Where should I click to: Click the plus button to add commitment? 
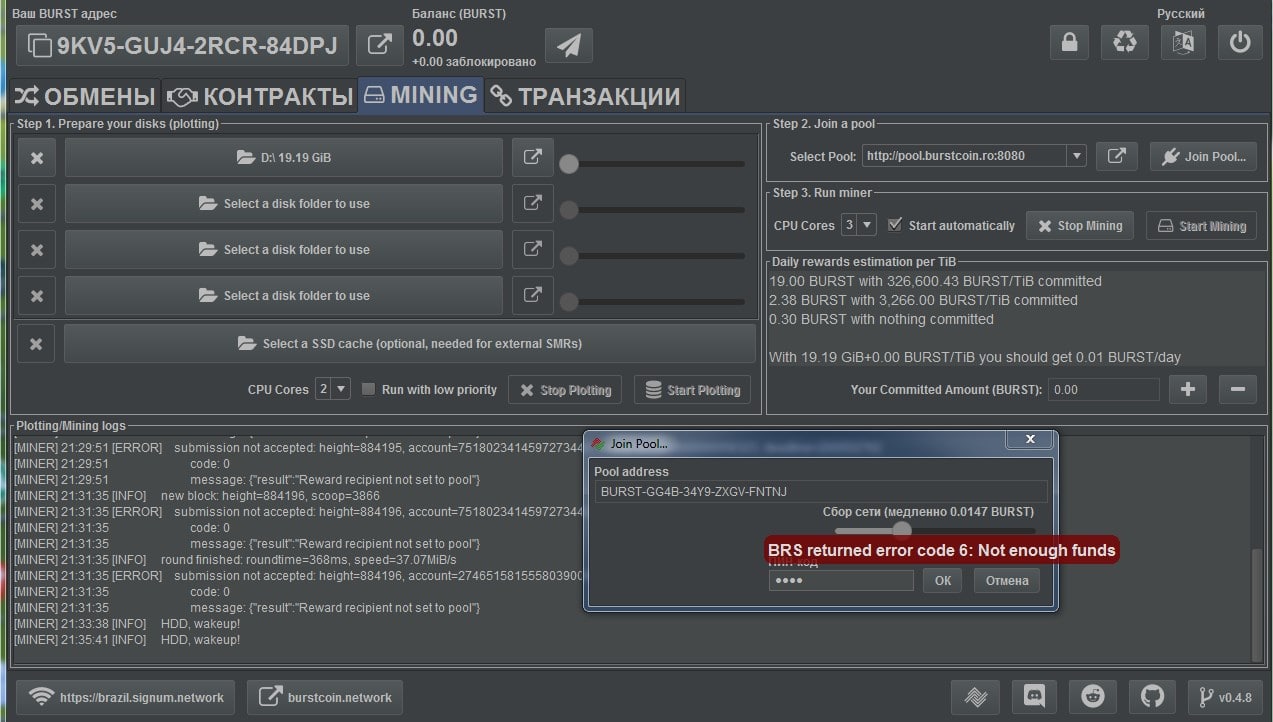1187,389
